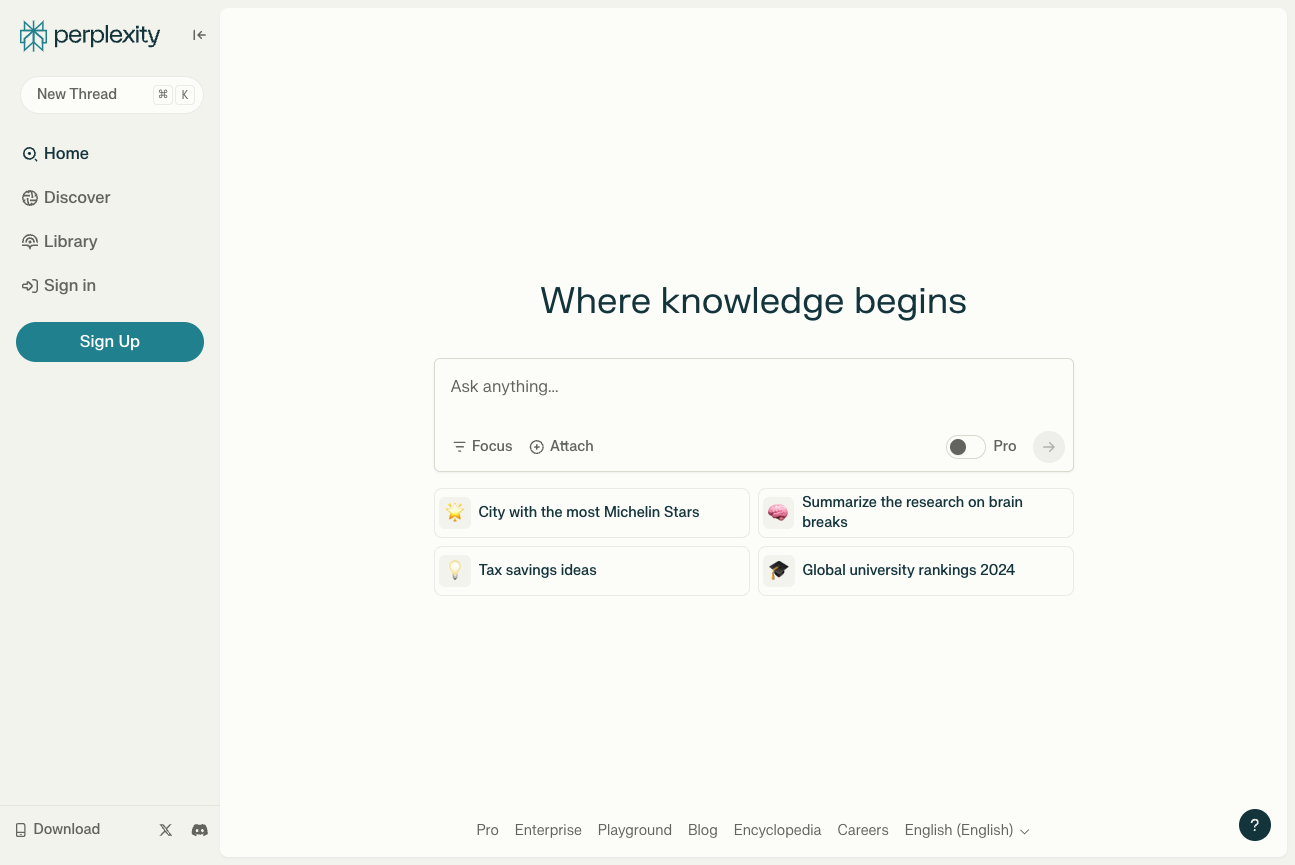Screen dimensions: 1295x865
Task: Open the Pro footer link
Action: (x=487, y=830)
